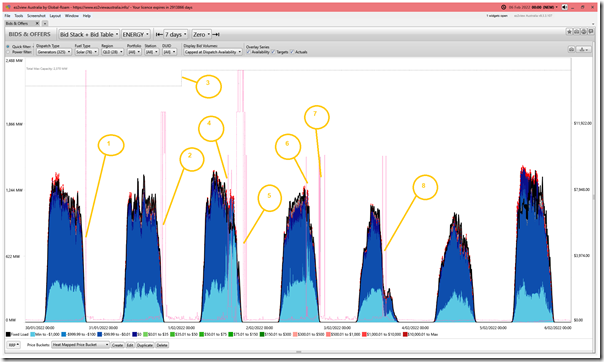Viewport: 604px width, 362px height.
Task: Click the $10,000.01 to Max legend swatch
Action: point(405,334)
